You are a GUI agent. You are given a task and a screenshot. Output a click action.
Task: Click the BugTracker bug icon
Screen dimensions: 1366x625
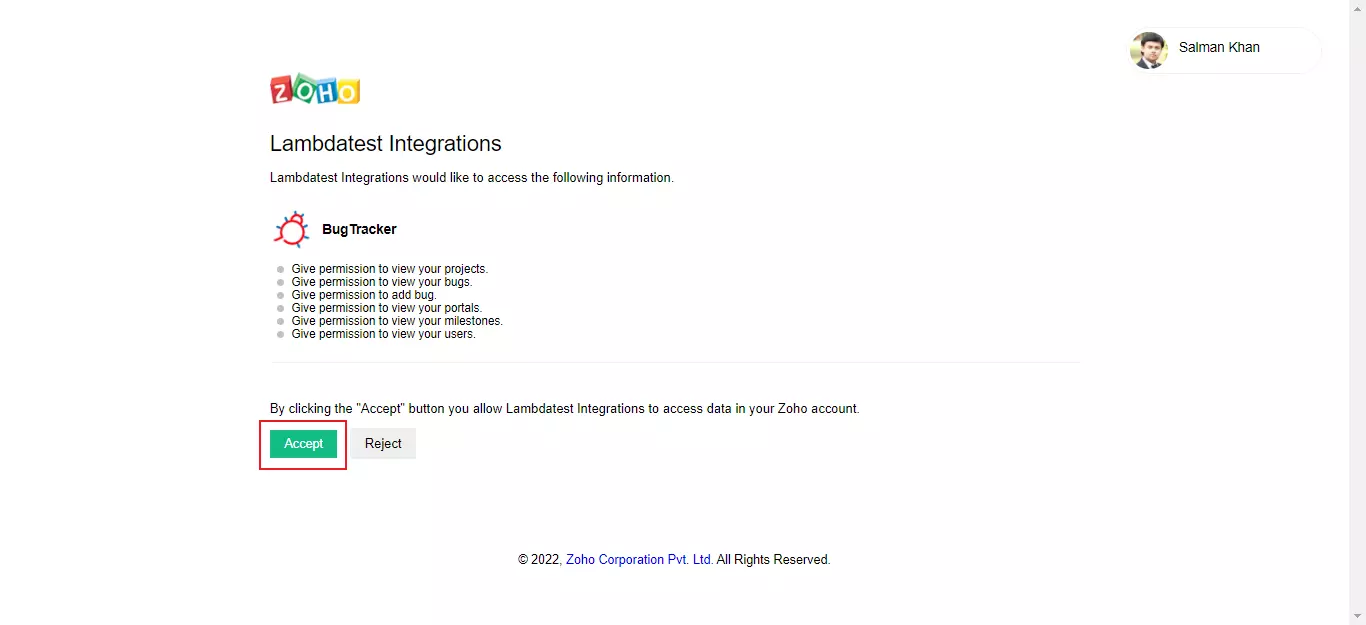291,229
